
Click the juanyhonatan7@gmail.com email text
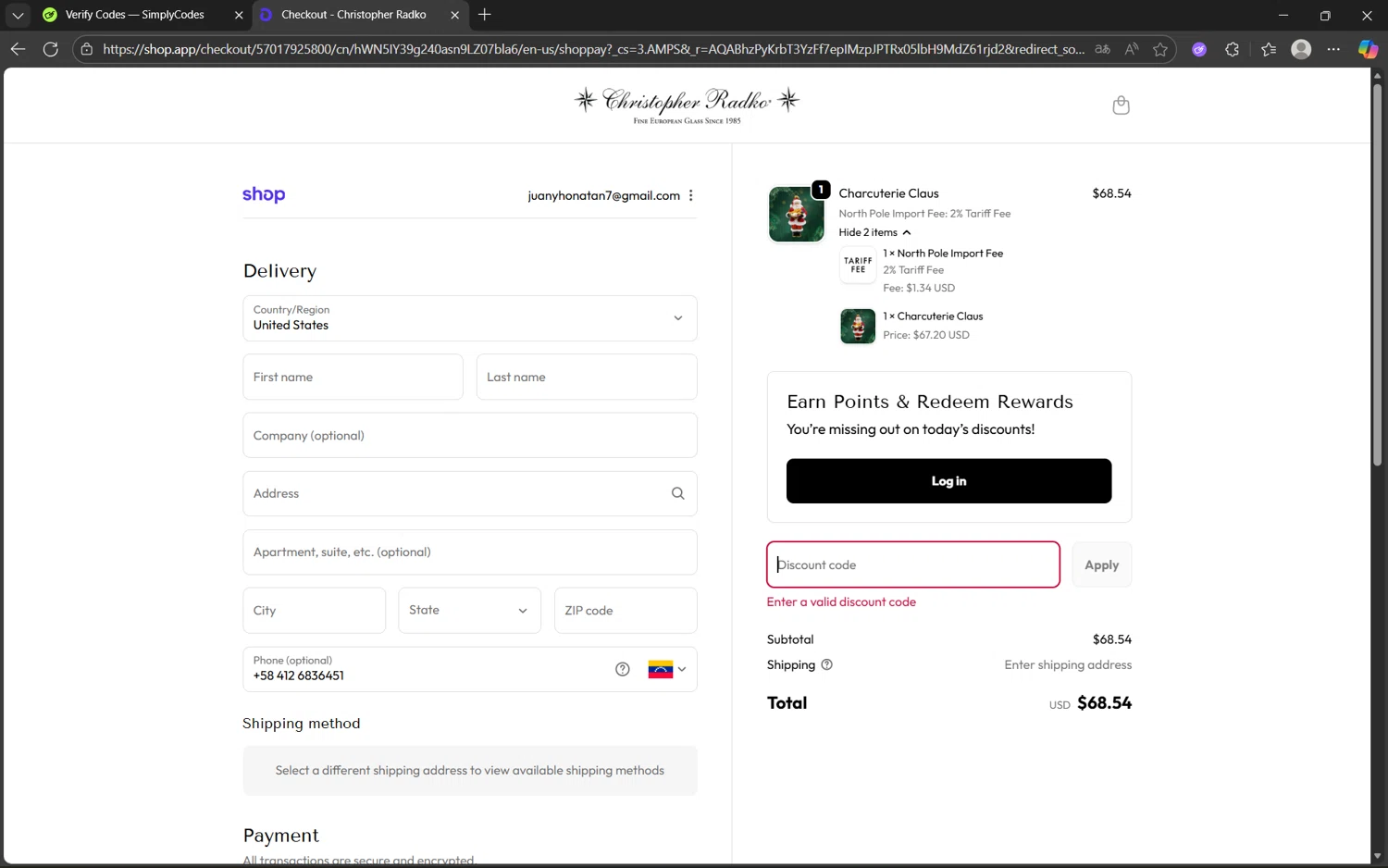603,195
